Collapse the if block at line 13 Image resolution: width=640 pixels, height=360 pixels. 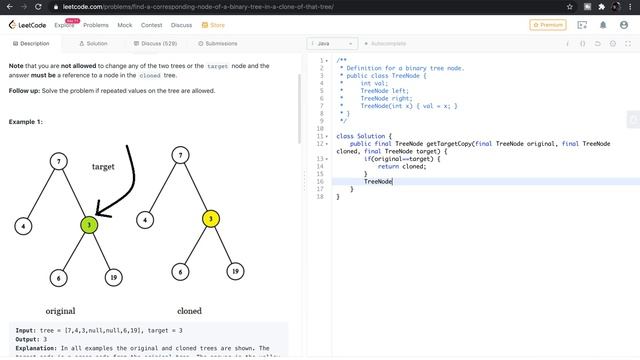click(x=327, y=159)
